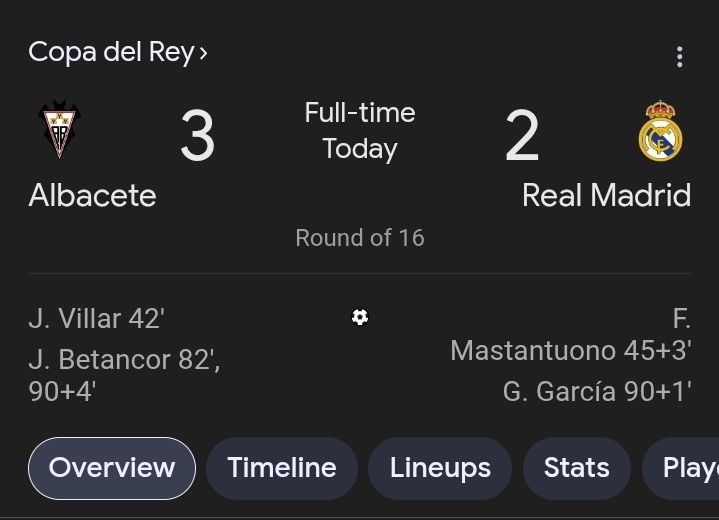This screenshot has height=520, width=719.
Task: Click the Albacete team name
Action: pos(92,195)
